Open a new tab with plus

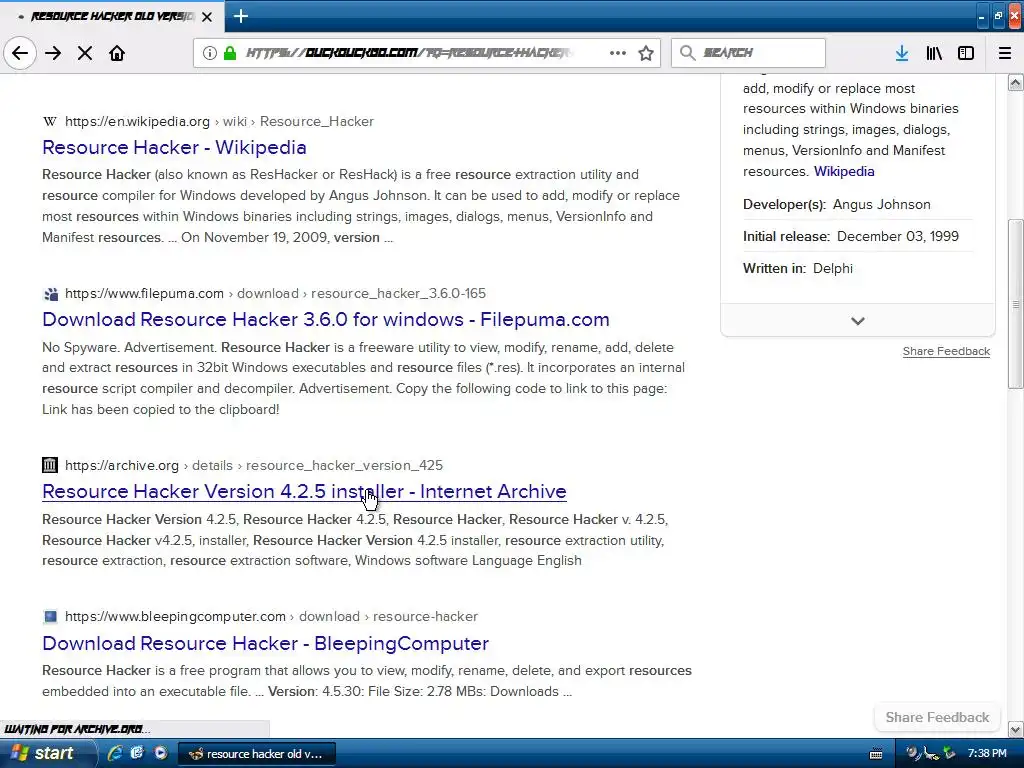click(240, 16)
